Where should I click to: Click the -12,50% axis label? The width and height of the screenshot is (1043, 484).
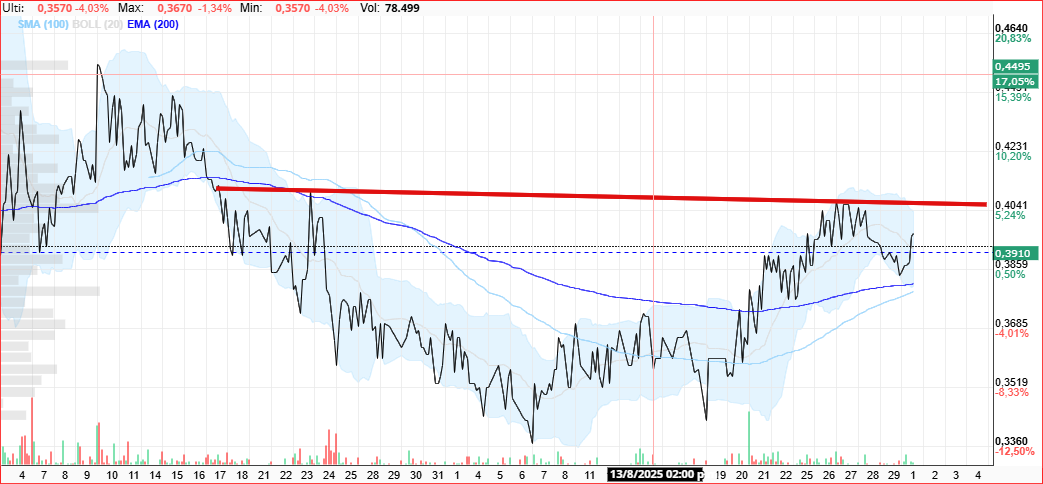tap(1014, 451)
